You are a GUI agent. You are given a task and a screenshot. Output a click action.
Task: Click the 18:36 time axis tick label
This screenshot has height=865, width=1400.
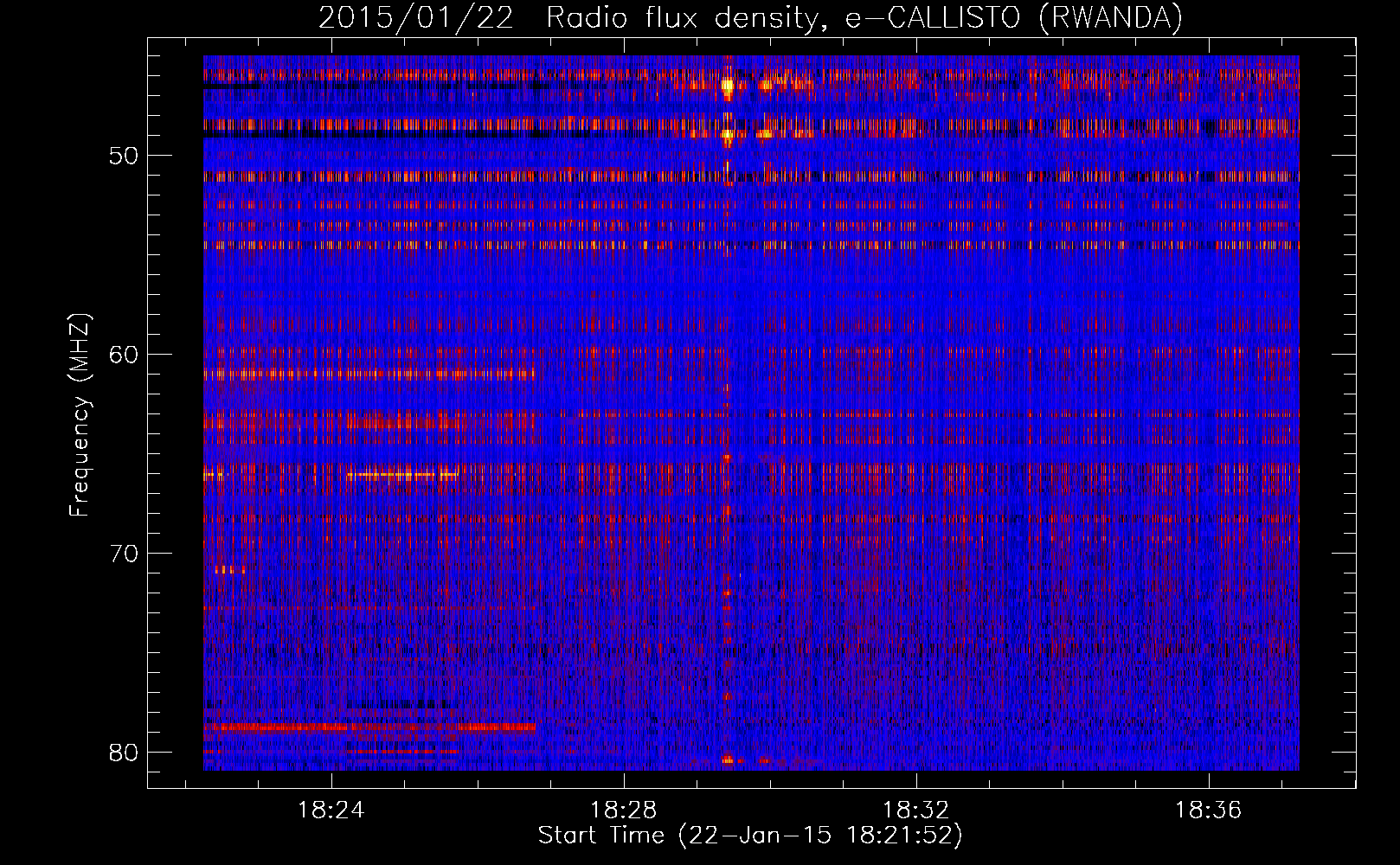pyautogui.click(x=1209, y=811)
